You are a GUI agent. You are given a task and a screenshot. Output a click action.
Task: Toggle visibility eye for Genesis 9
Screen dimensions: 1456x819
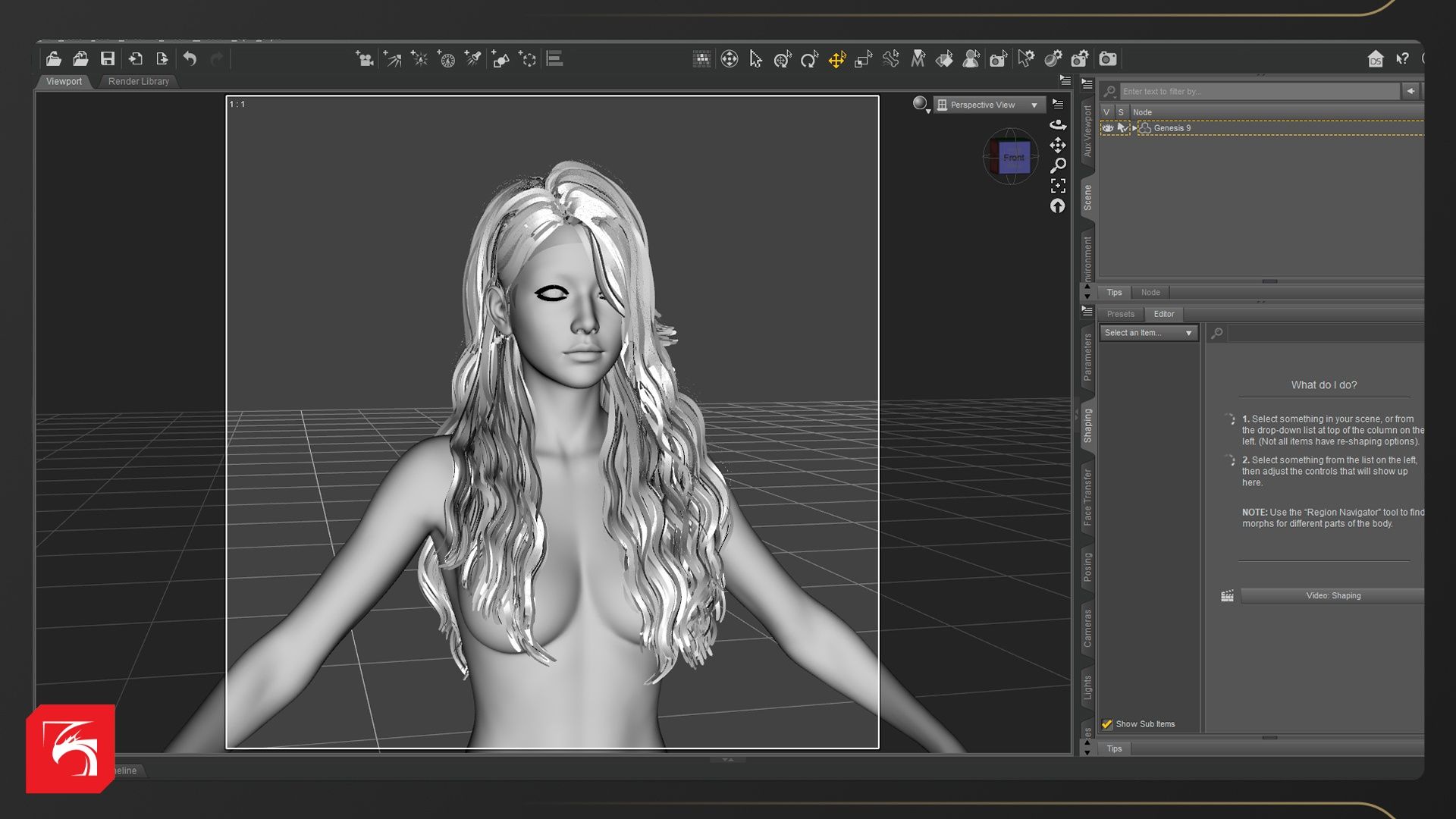tap(1107, 128)
